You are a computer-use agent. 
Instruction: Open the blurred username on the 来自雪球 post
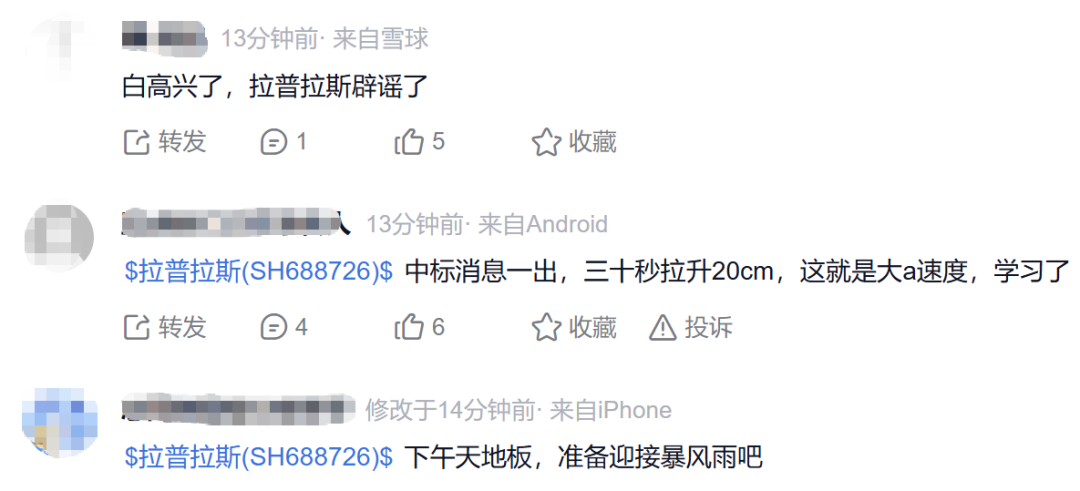click(165, 38)
